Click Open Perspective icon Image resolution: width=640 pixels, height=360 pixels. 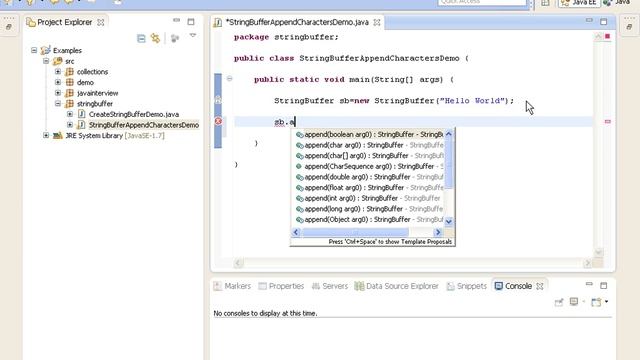[545, 2]
